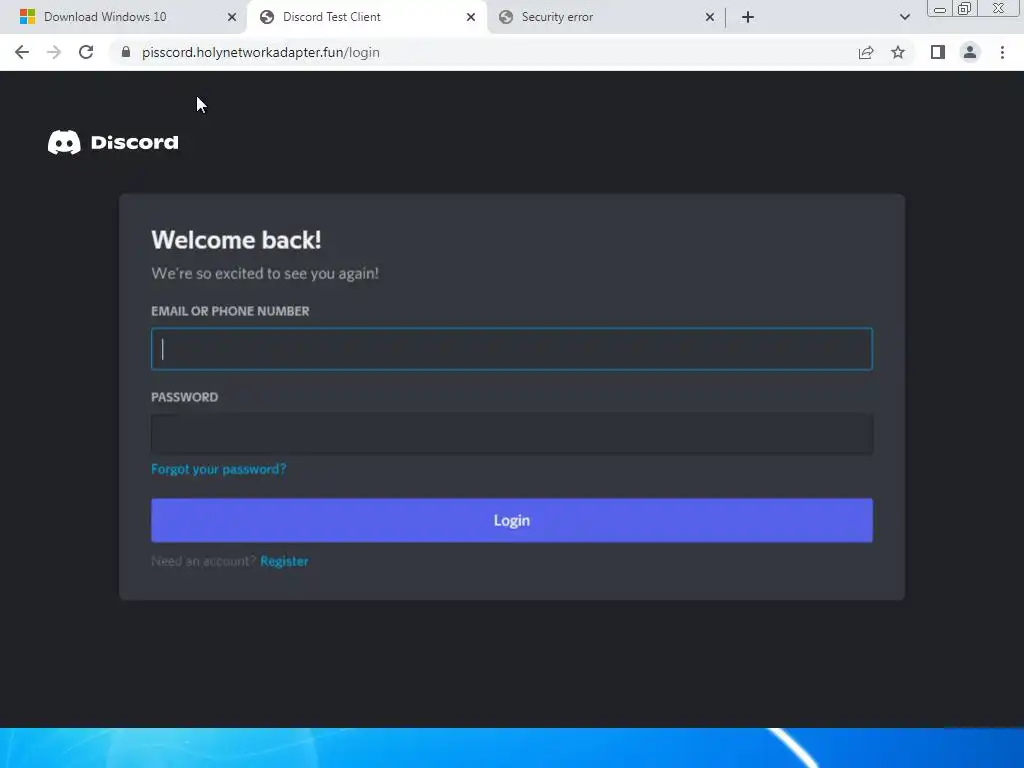This screenshot has width=1024, height=768.
Task: Expand the tab search chevron
Action: tap(904, 17)
